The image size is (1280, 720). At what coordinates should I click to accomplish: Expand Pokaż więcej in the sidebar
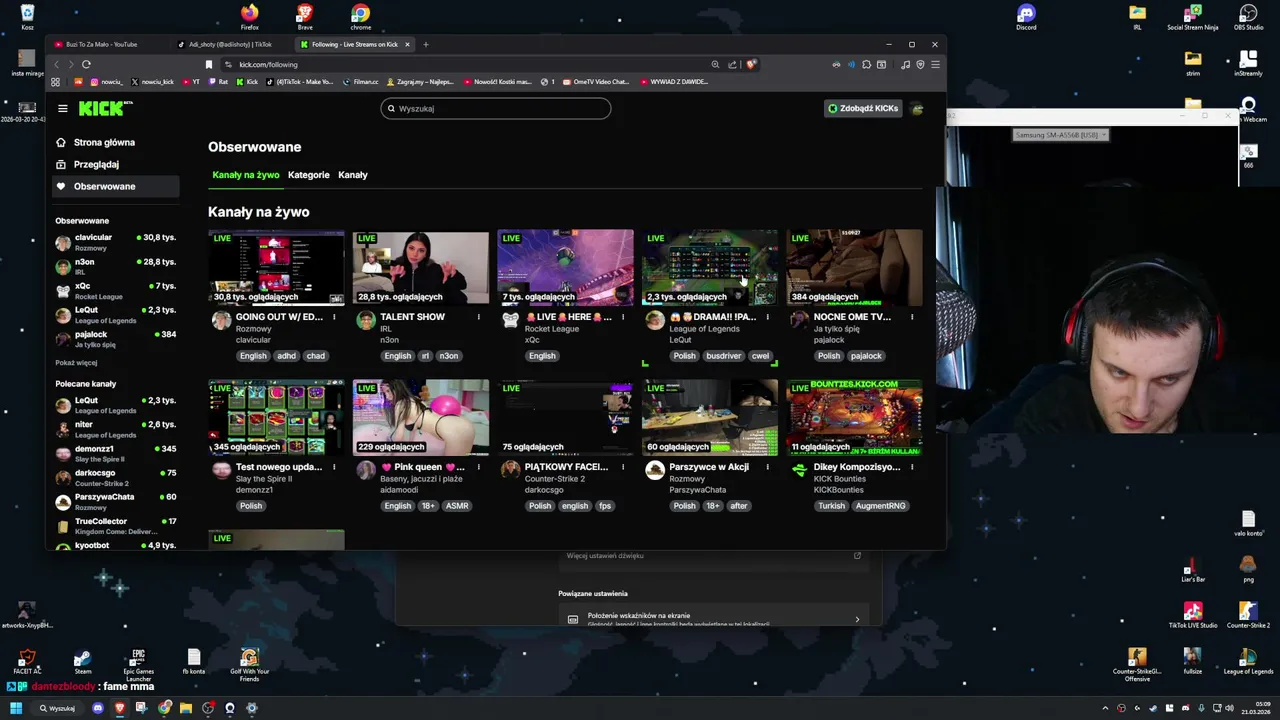point(76,363)
